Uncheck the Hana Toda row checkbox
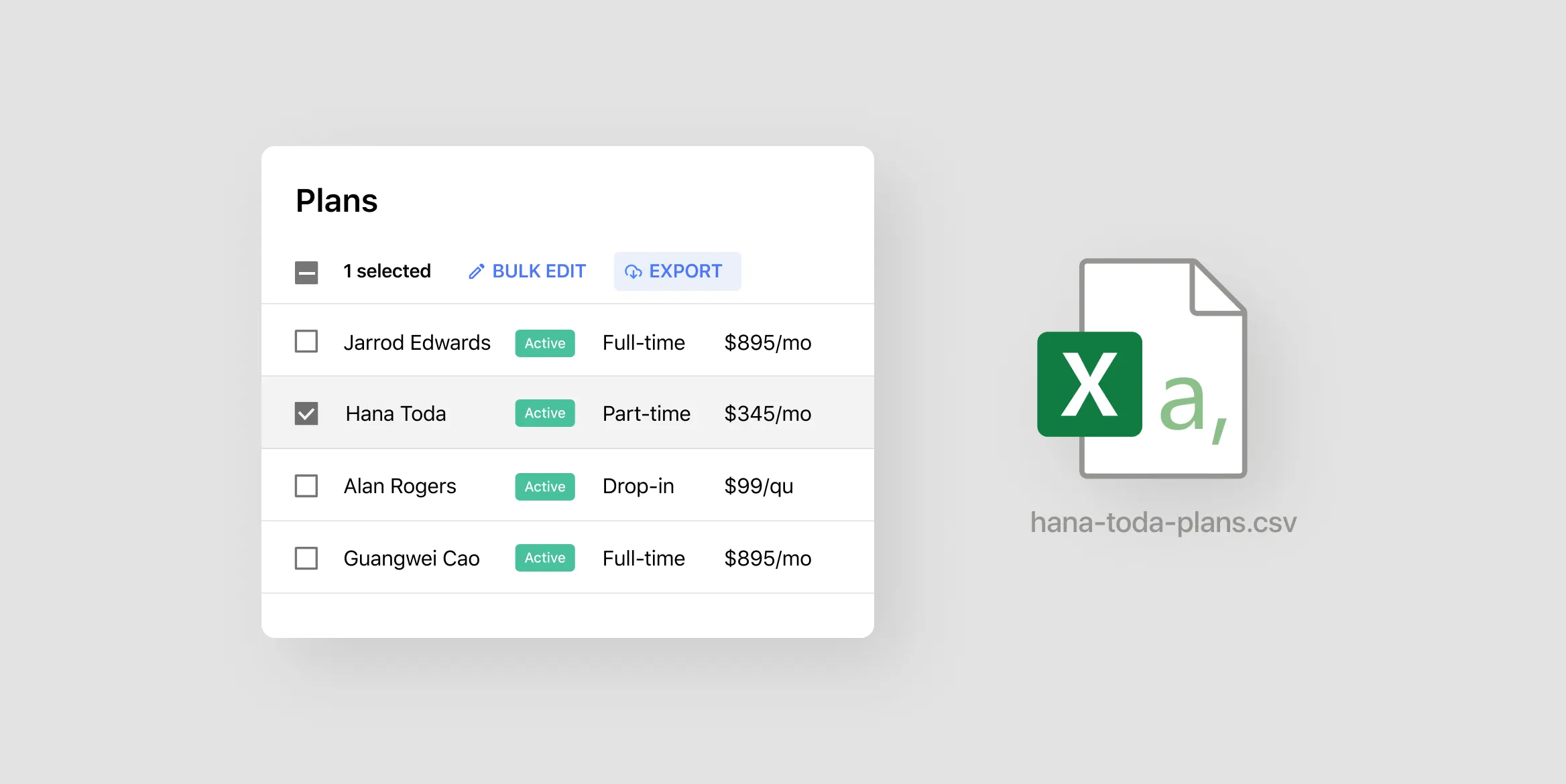 point(306,413)
